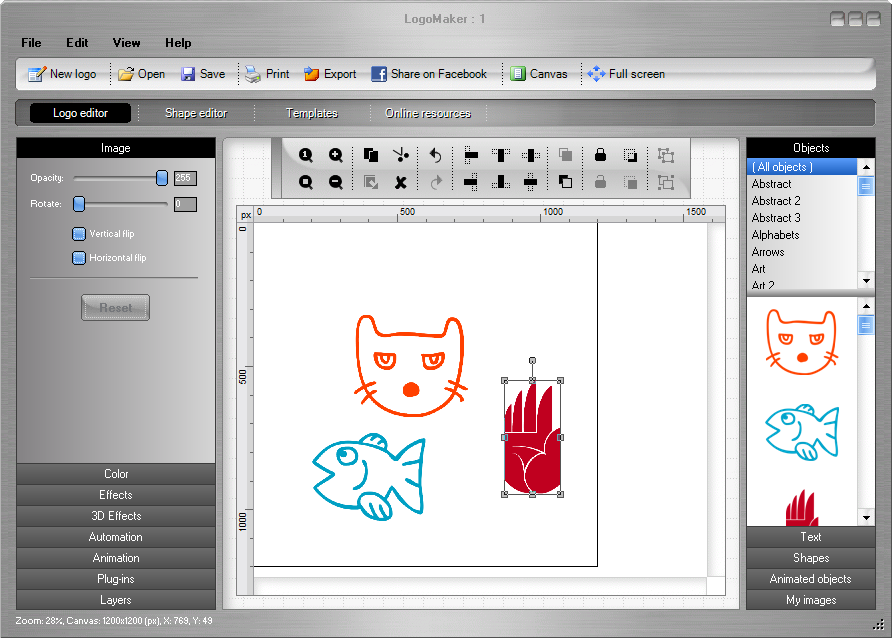Expand the Layers panel section
The image size is (892, 638).
click(x=116, y=600)
